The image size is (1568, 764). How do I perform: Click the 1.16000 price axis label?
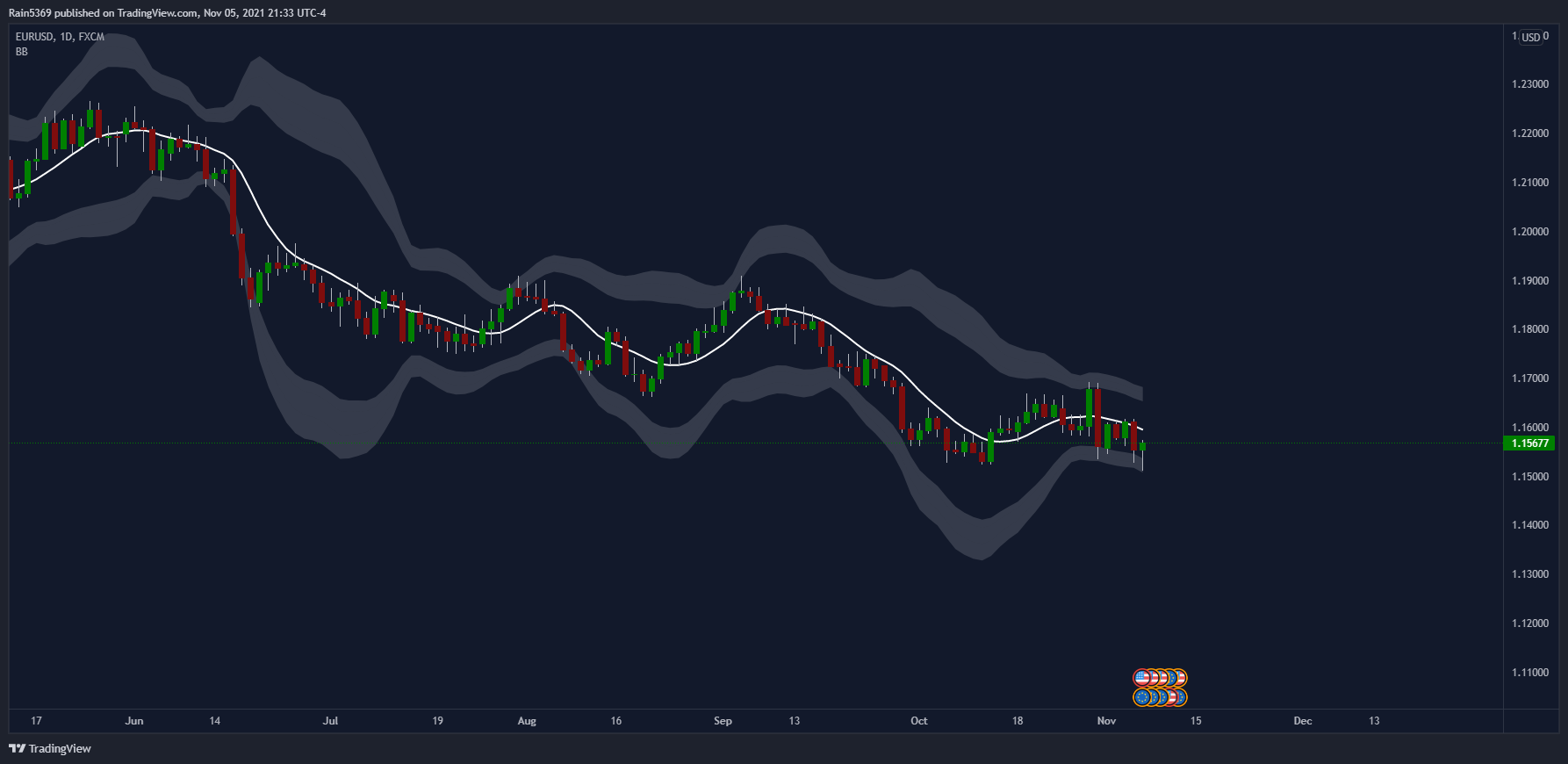[1530, 428]
